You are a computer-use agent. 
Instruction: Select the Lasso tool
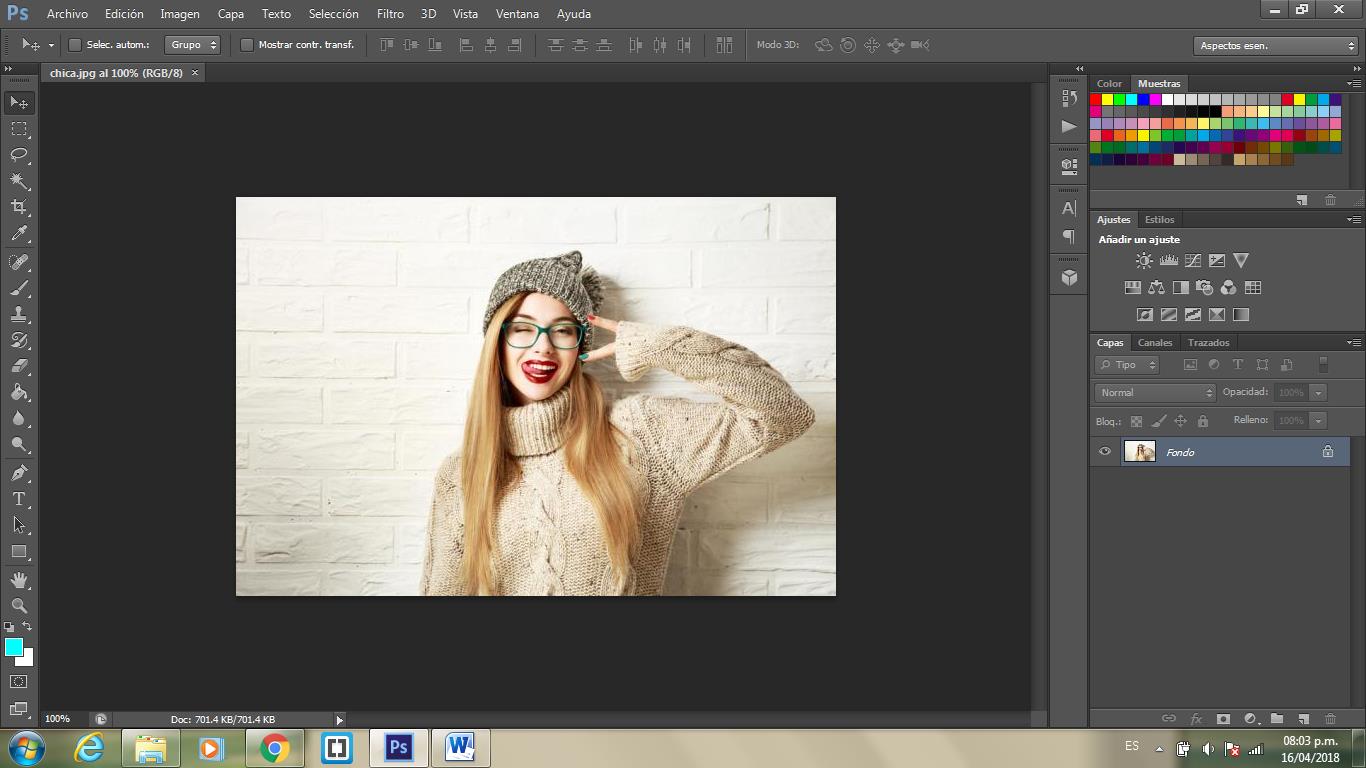pyautogui.click(x=19, y=155)
